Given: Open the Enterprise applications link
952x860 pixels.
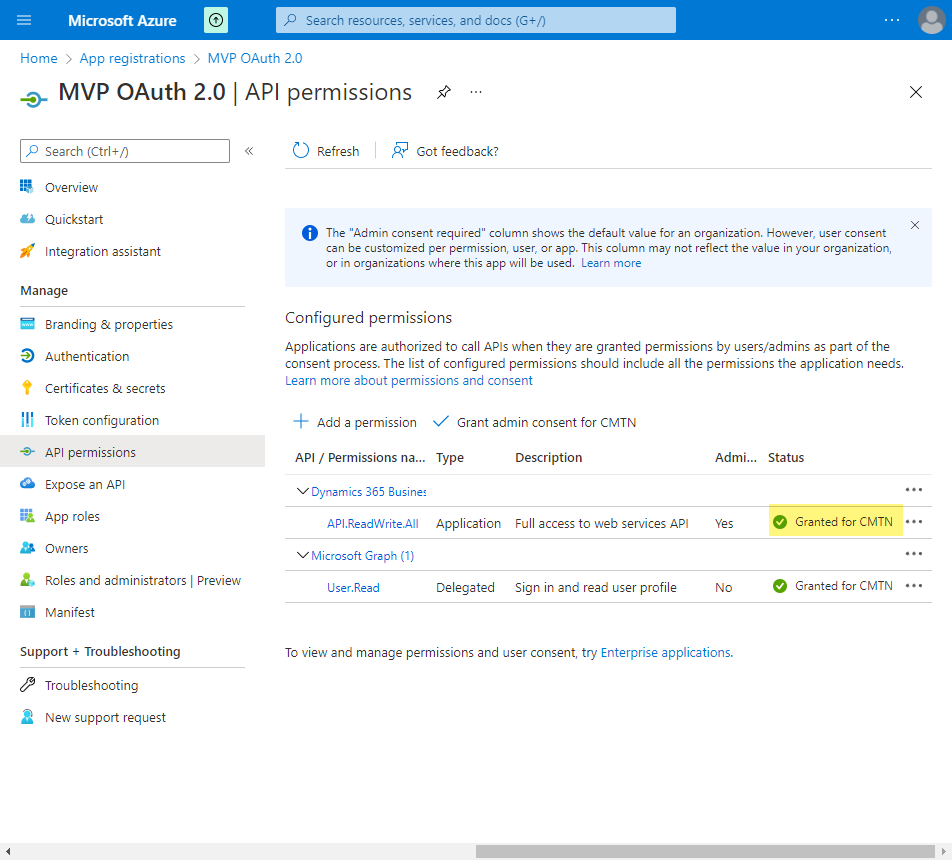Looking at the screenshot, I should pyautogui.click(x=665, y=652).
